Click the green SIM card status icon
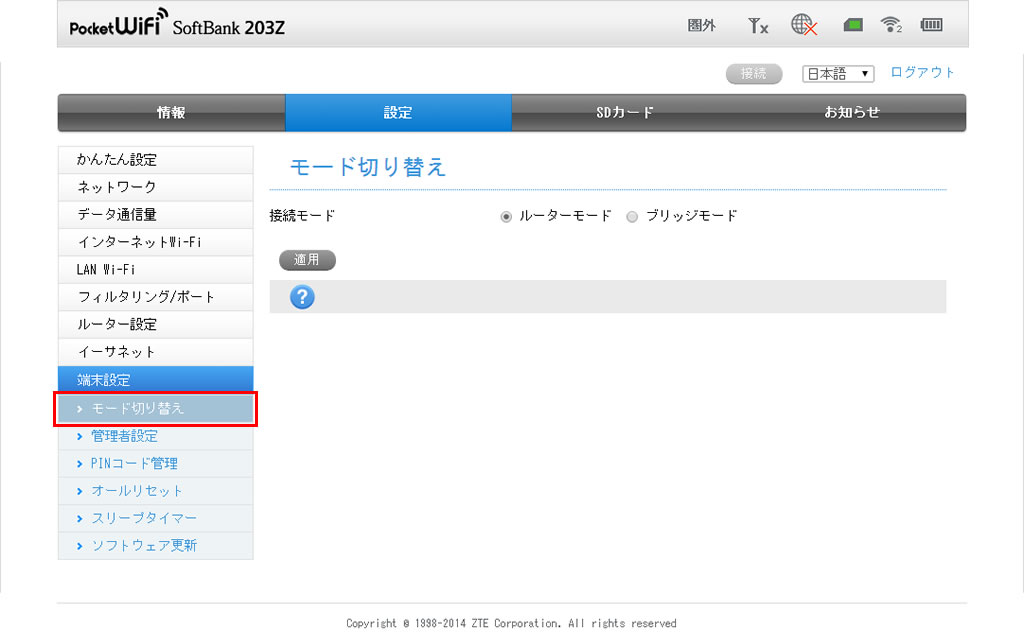Image resolution: width=1024 pixels, height=632 pixels. (852, 26)
